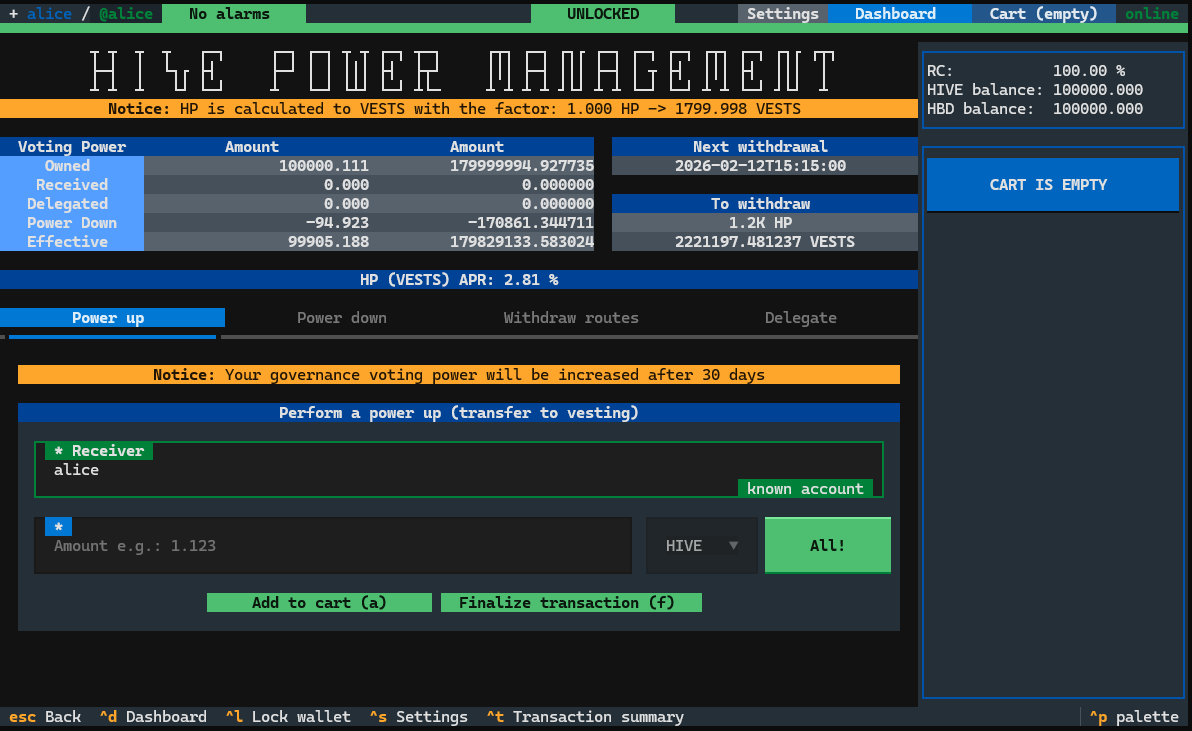
Task: Open the ^p palette
Action: [1133, 717]
